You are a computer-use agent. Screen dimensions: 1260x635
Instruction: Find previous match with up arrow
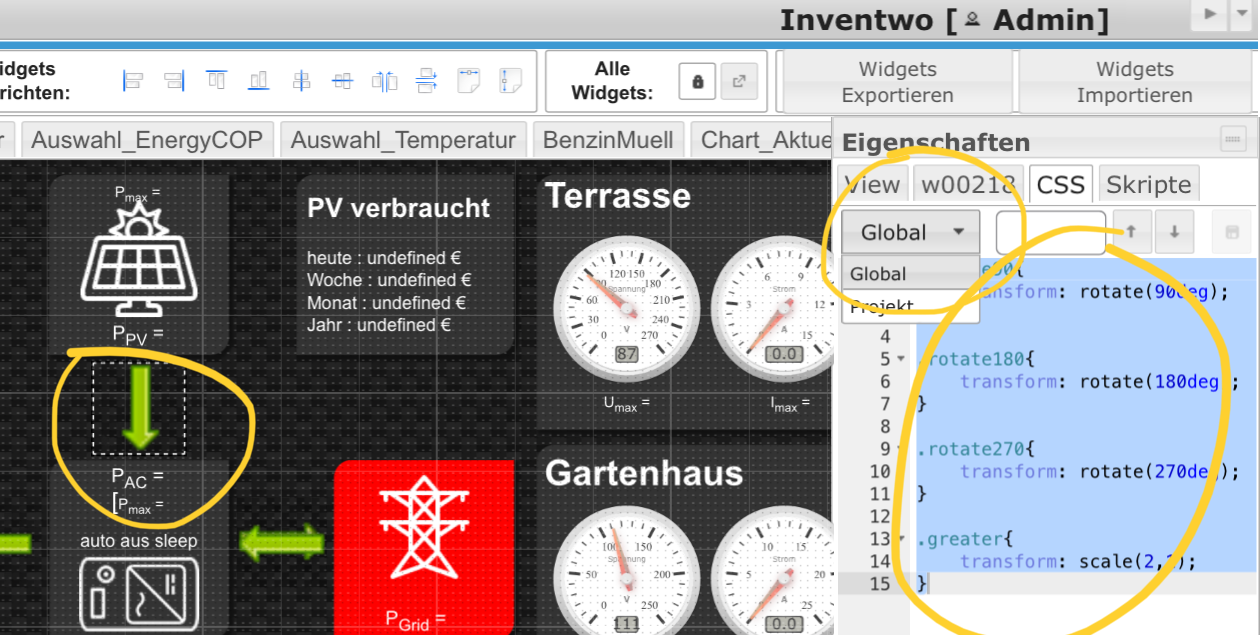tap(1131, 232)
